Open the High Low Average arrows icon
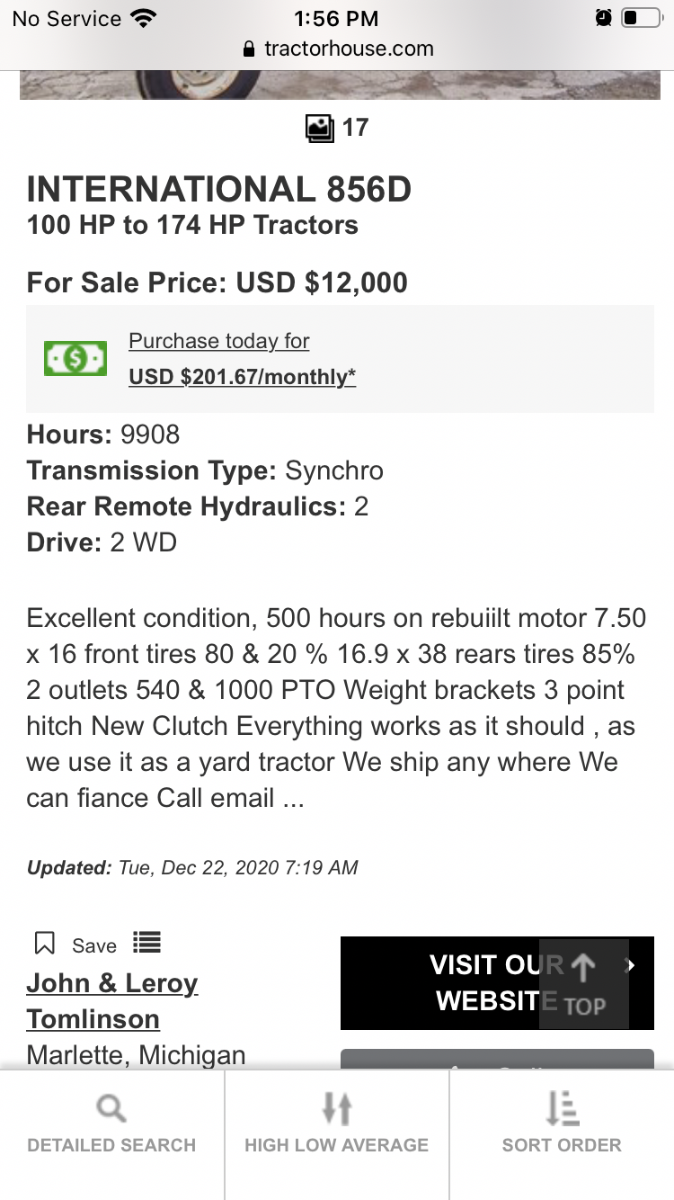674x1200 pixels. 337,1108
